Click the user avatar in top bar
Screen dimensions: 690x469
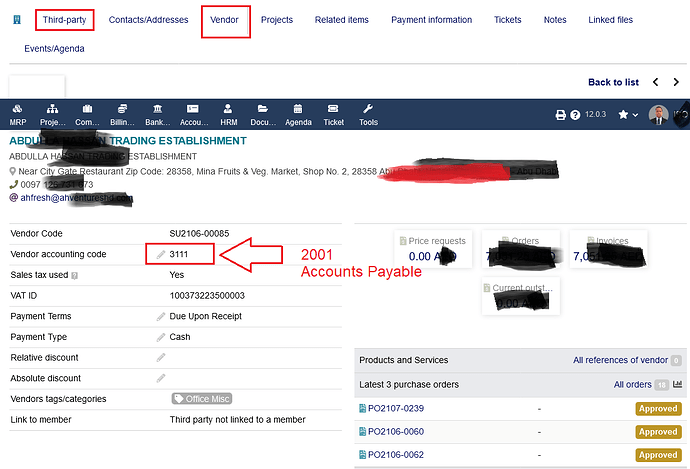pyautogui.click(x=658, y=115)
